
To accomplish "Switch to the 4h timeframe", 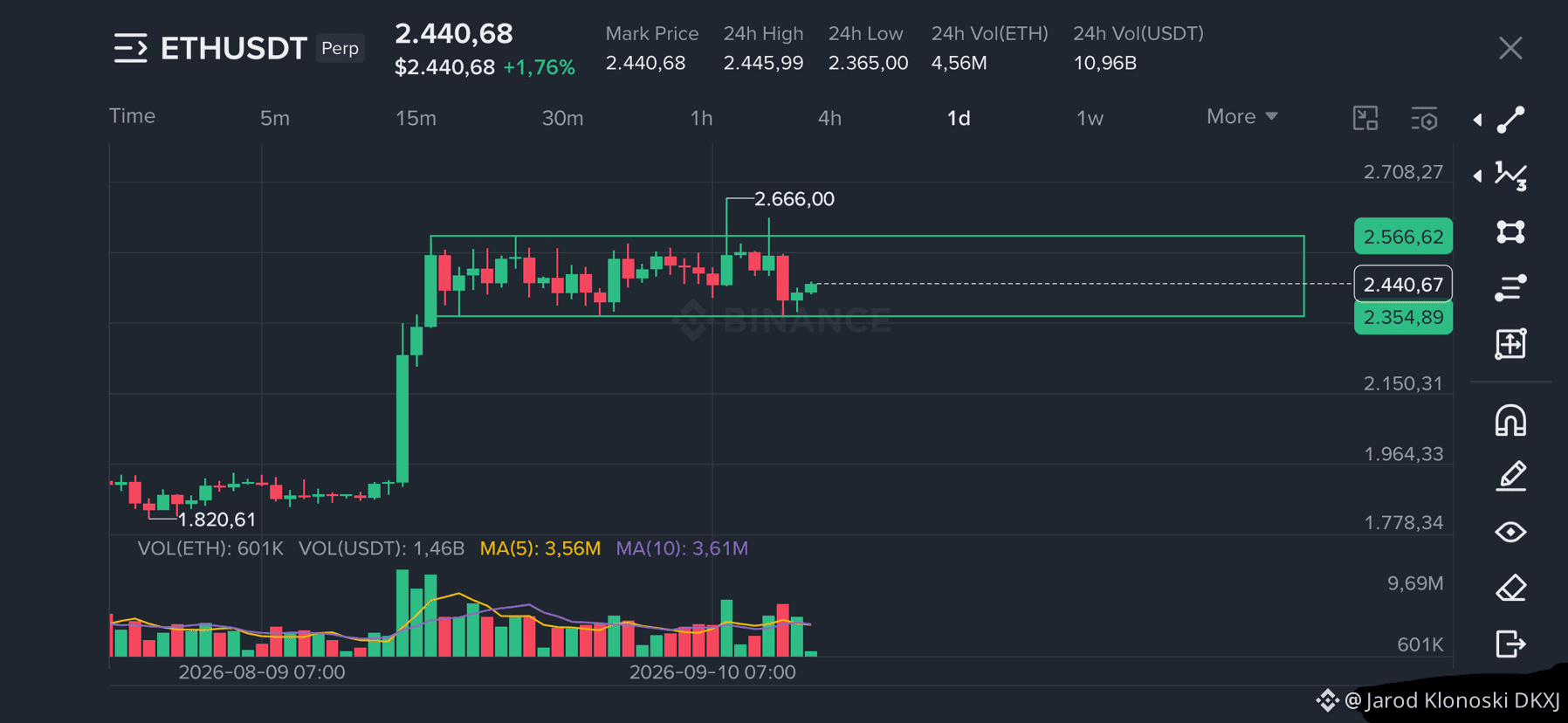I will click(829, 118).
